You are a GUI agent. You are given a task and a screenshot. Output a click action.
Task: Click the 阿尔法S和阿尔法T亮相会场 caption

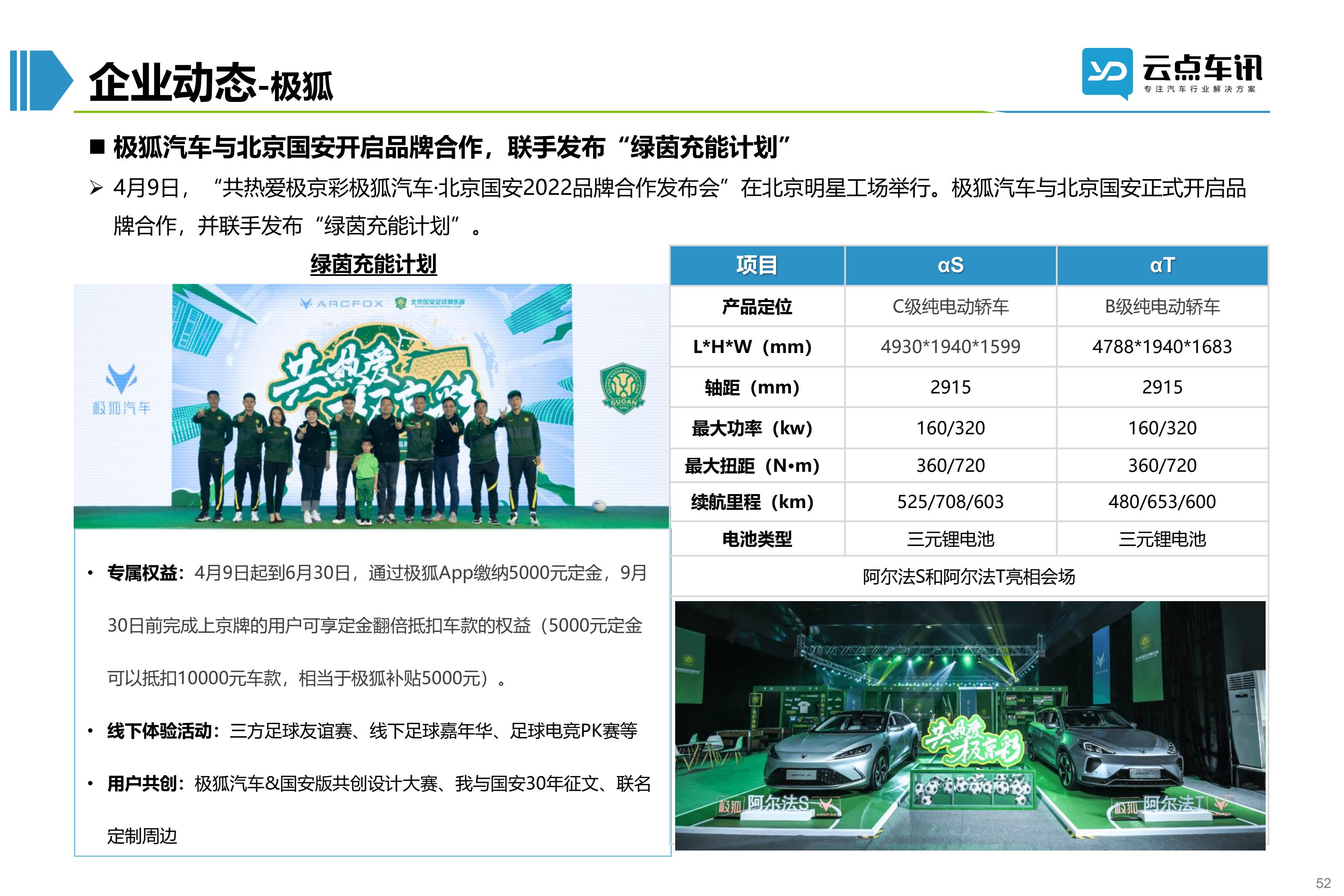(969, 577)
